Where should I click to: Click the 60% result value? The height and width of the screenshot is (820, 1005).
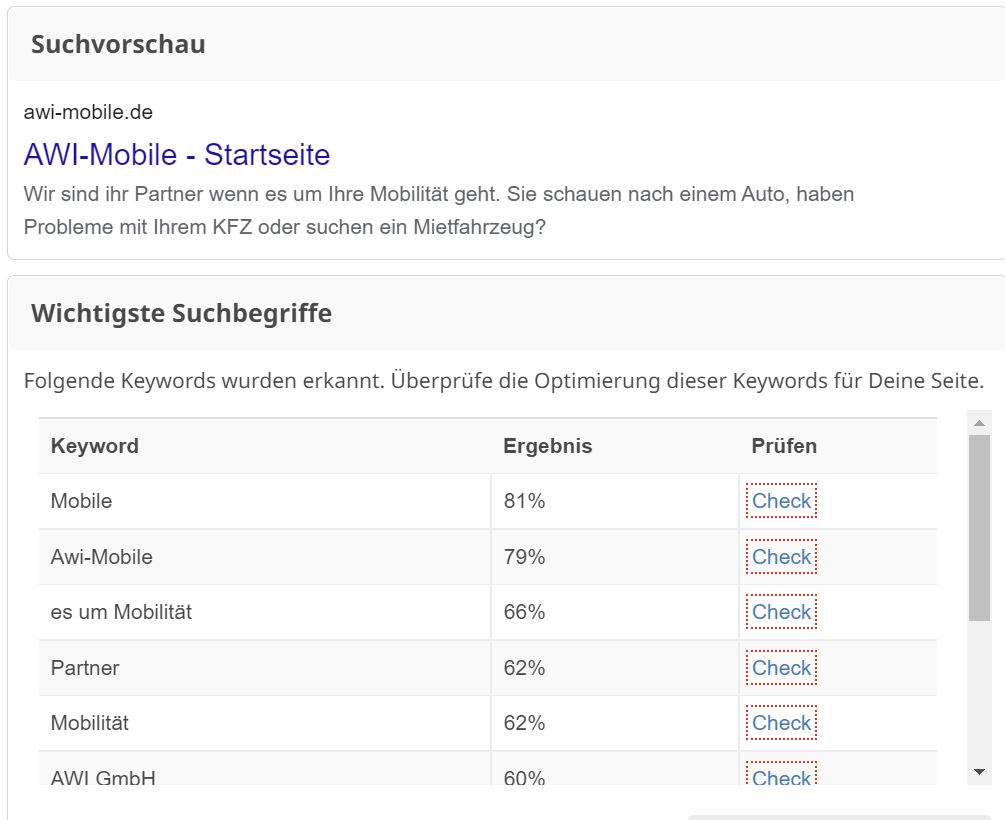pos(524,777)
